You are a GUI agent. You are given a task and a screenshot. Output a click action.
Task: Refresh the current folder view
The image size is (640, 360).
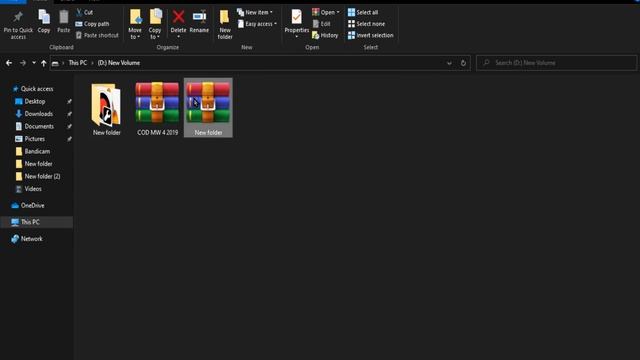(463, 63)
